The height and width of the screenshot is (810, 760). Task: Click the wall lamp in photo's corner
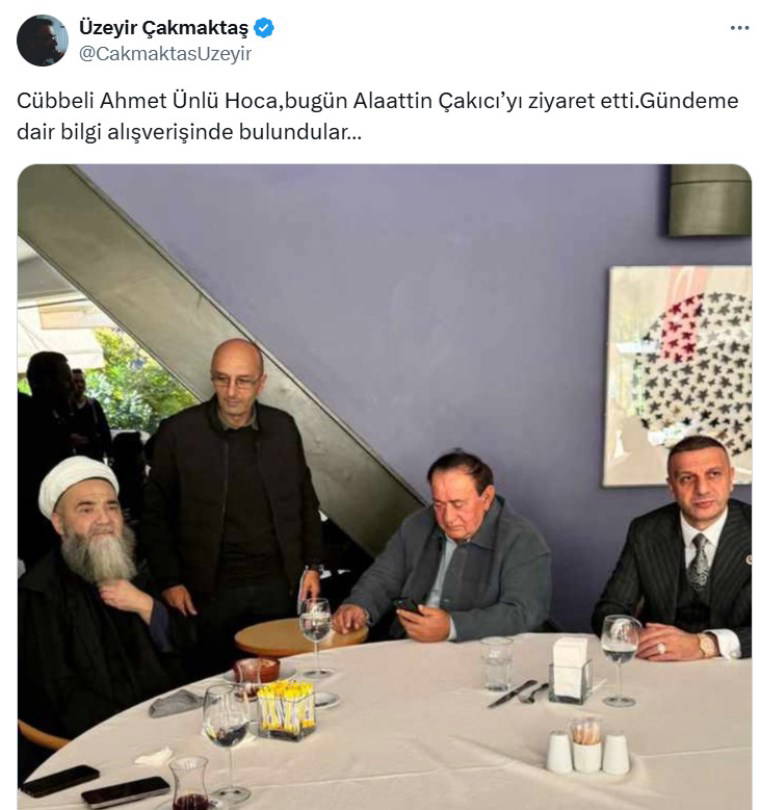coord(710,201)
